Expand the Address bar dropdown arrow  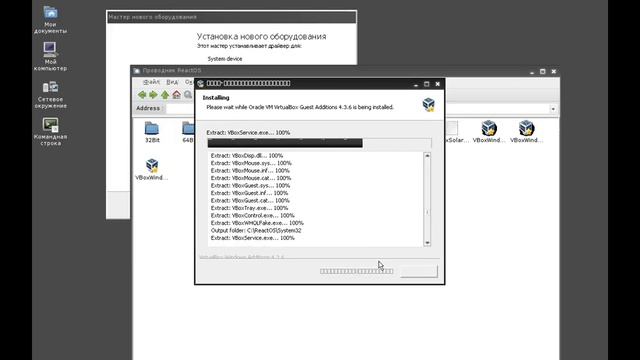click(553, 109)
